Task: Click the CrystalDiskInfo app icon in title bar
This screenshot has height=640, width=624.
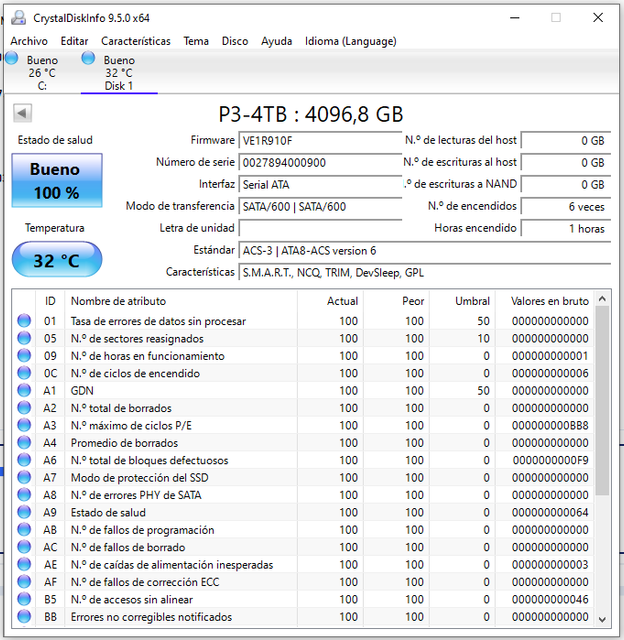Action: pos(19,18)
